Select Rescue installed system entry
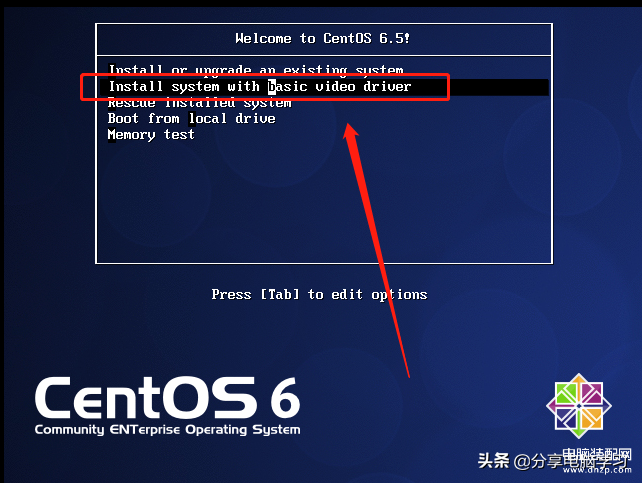 click(199, 102)
